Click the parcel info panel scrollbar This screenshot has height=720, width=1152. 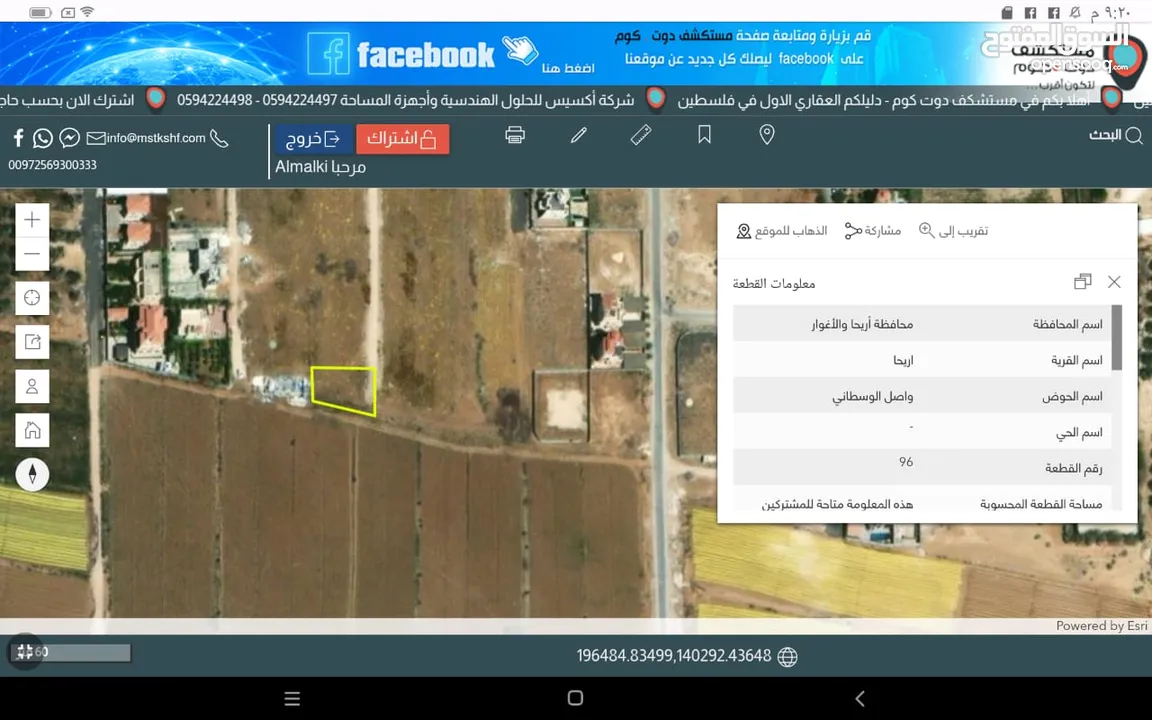(1116, 338)
